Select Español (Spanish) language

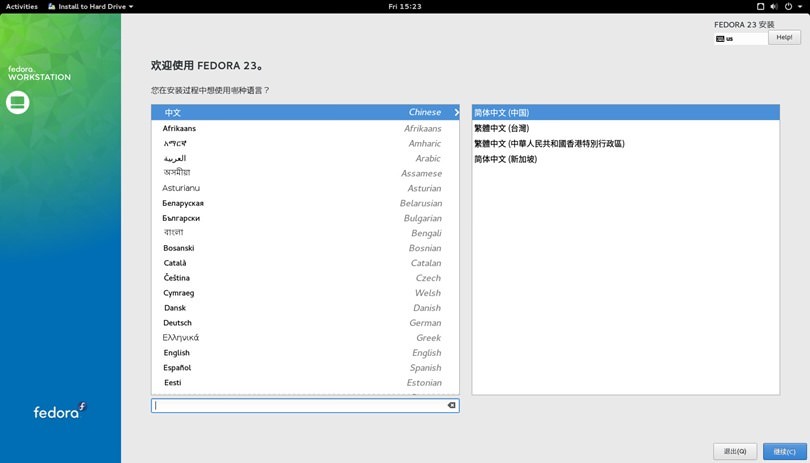coord(305,368)
